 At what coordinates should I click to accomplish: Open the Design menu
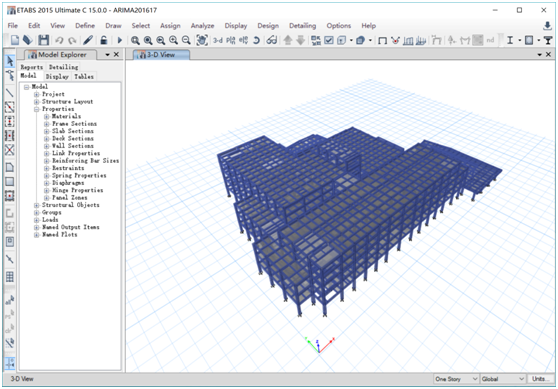(268, 26)
